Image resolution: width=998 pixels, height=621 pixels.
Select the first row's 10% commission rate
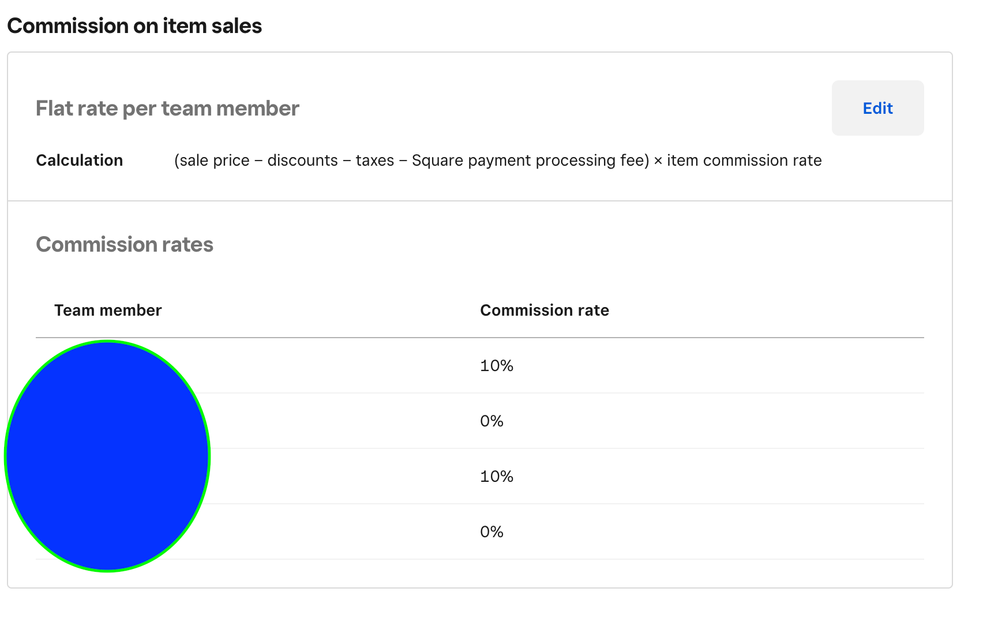coord(496,366)
